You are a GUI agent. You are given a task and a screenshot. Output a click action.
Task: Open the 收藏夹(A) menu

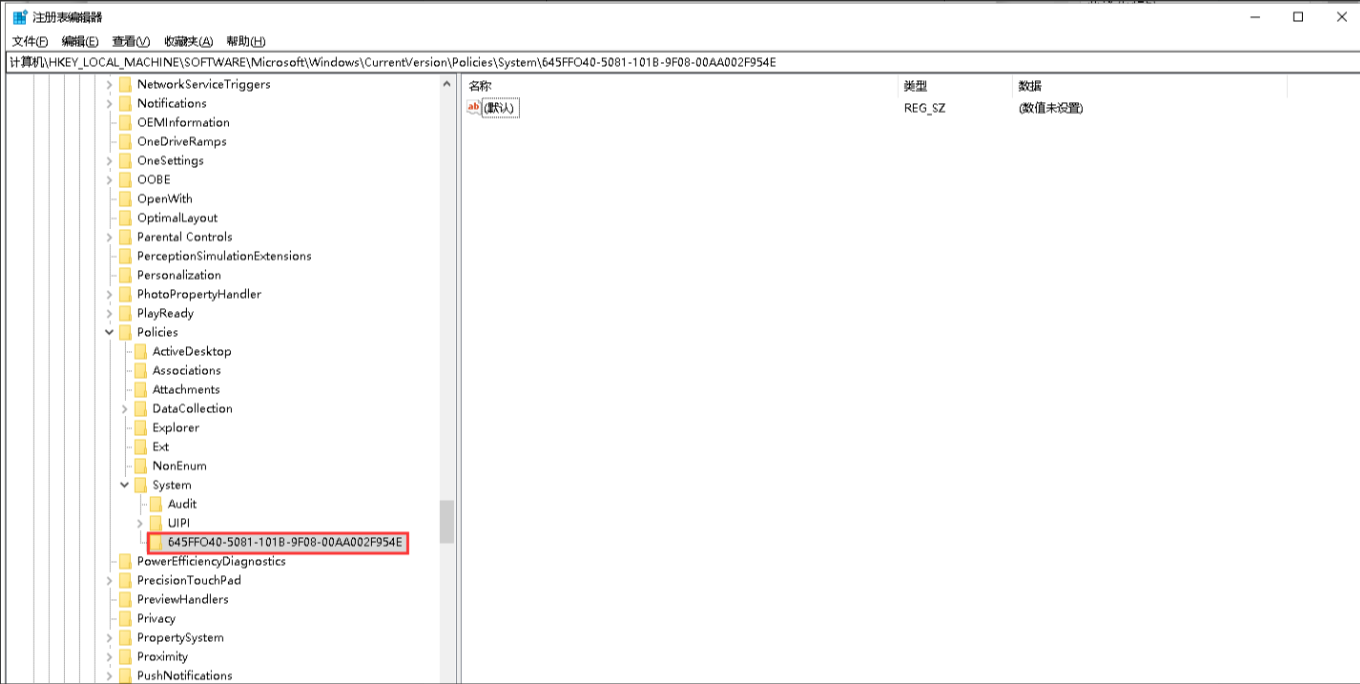(188, 41)
